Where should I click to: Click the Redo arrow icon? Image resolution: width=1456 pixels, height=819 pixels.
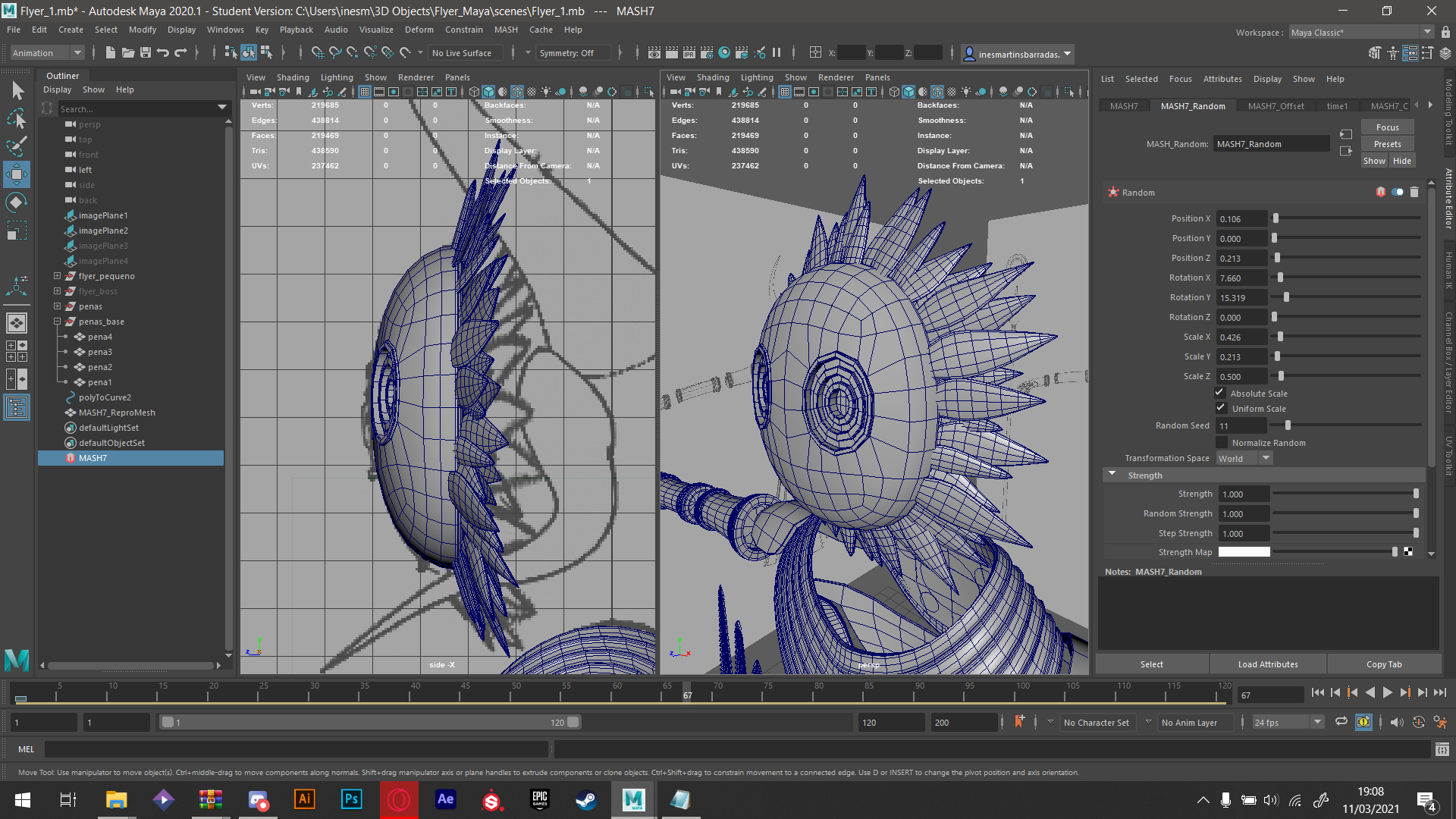pyautogui.click(x=180, y=52)
